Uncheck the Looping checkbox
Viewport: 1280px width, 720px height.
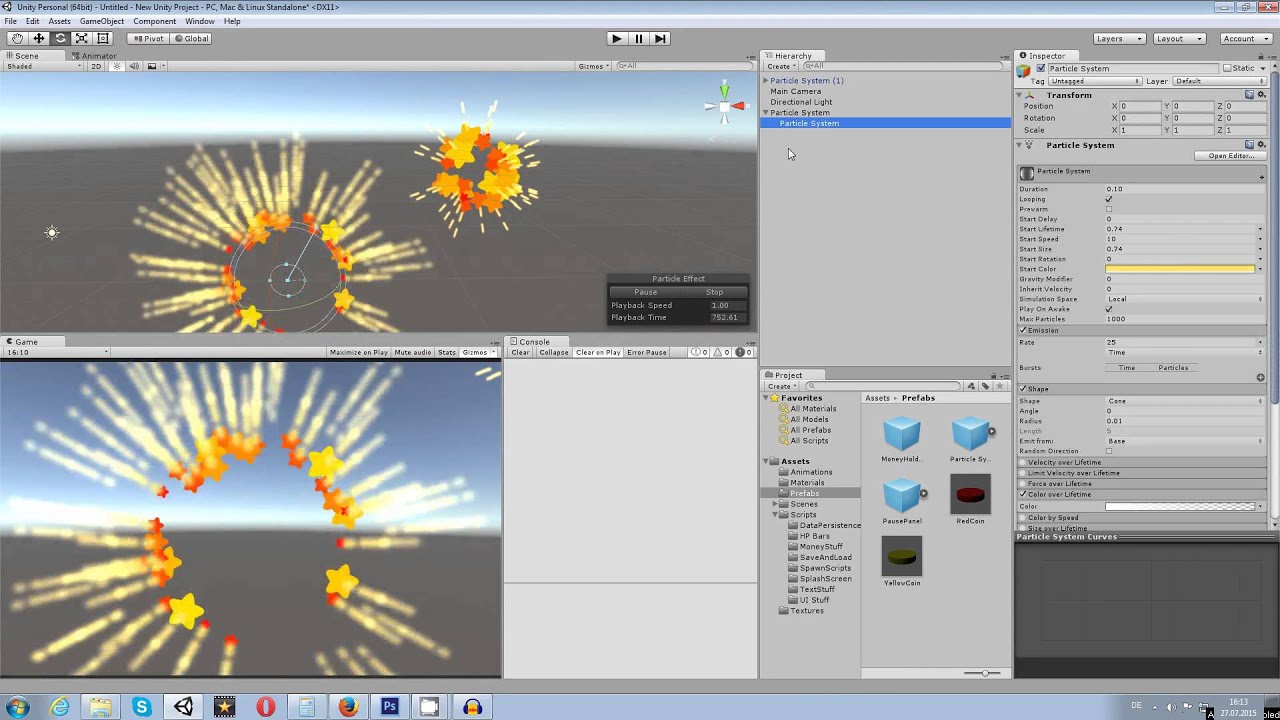point(1109,199)
